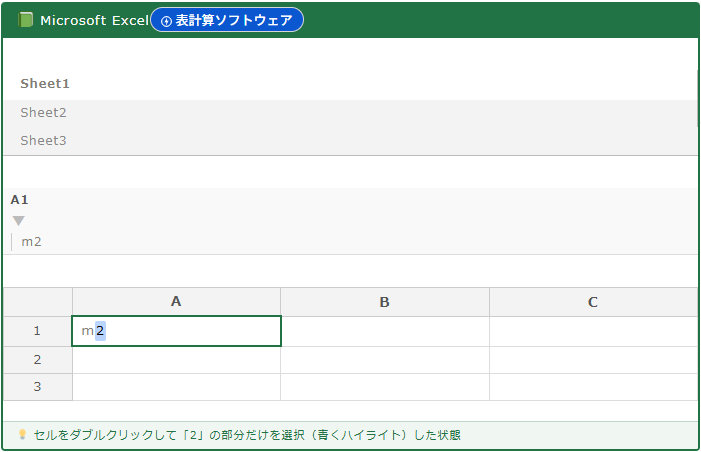Click the lightbulb hint icon
701x452 pixels.
point(22,435)
